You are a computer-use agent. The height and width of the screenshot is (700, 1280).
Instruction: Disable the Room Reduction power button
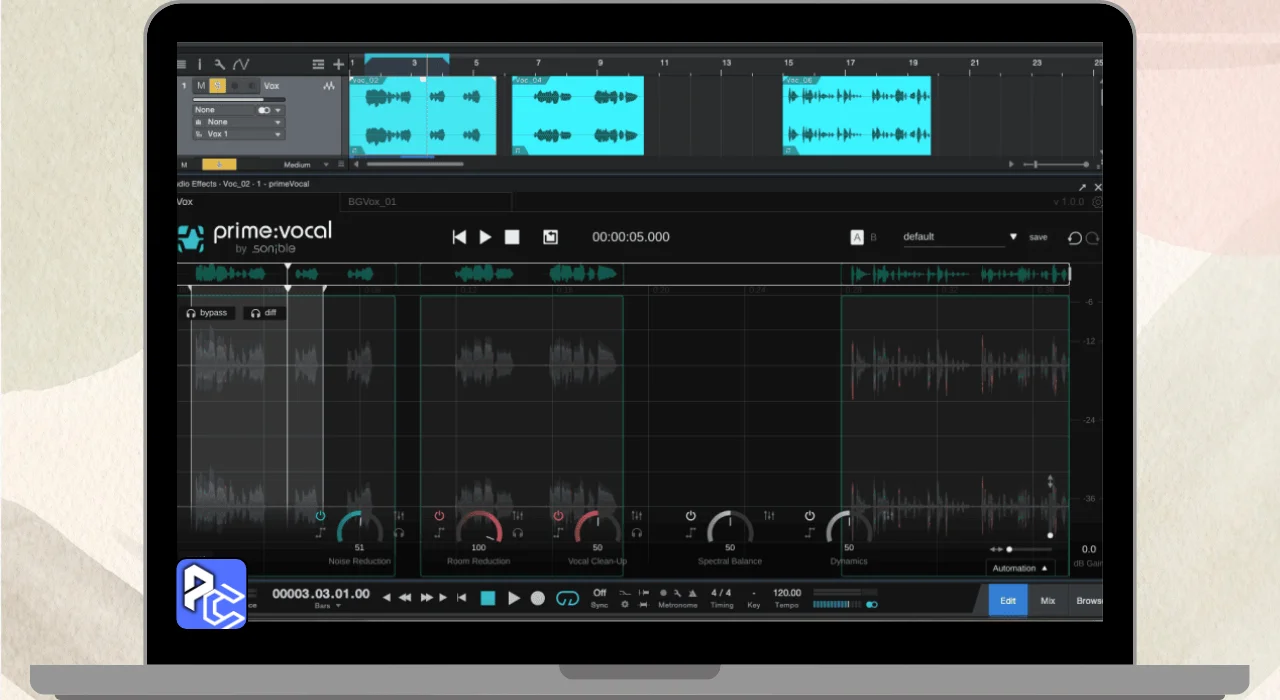coord(439,516)
